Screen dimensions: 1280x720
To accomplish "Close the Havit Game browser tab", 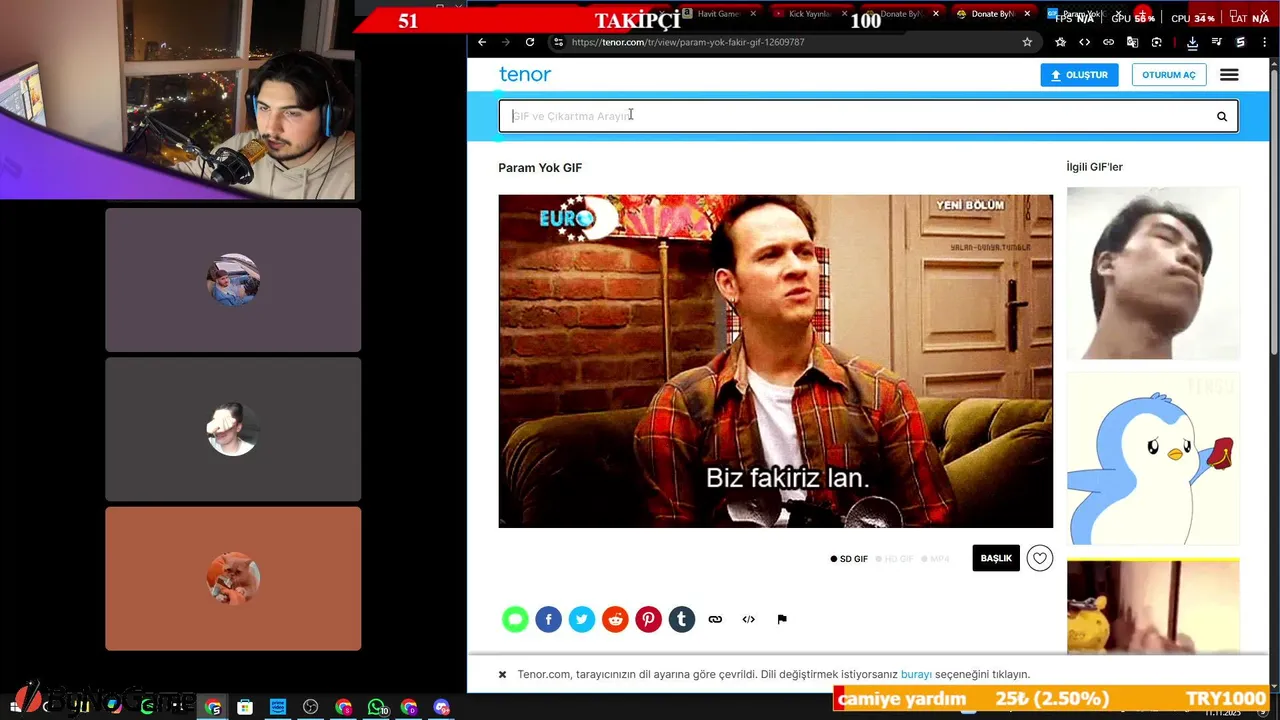I will click(754, 14).
